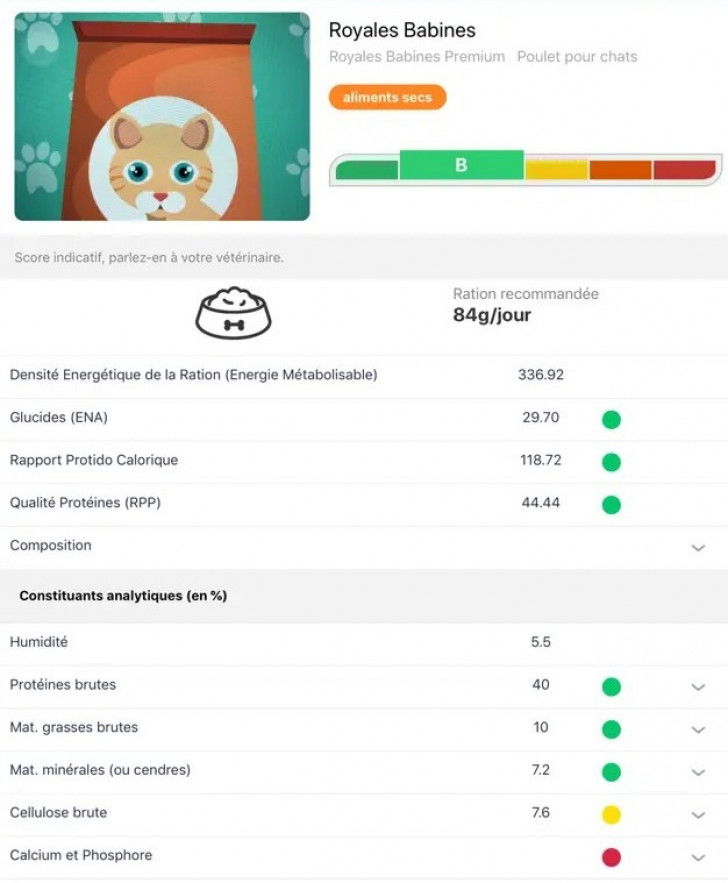Select the B rating segment on the score bar
The height and width of the screenshot is (883, 728).
[461, 165]
